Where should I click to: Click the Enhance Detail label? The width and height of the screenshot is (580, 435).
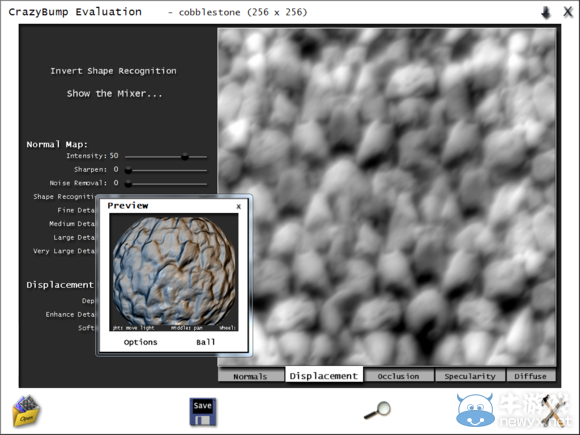[70, 314]
